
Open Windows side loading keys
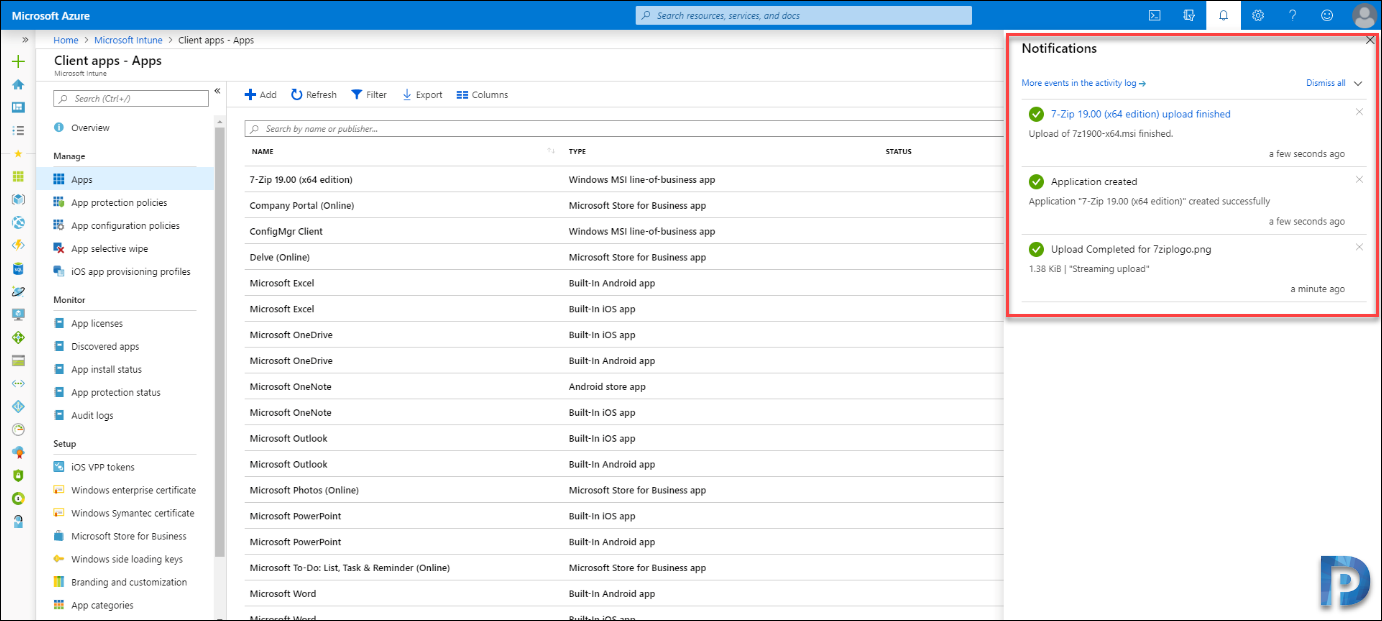(125, 559)
